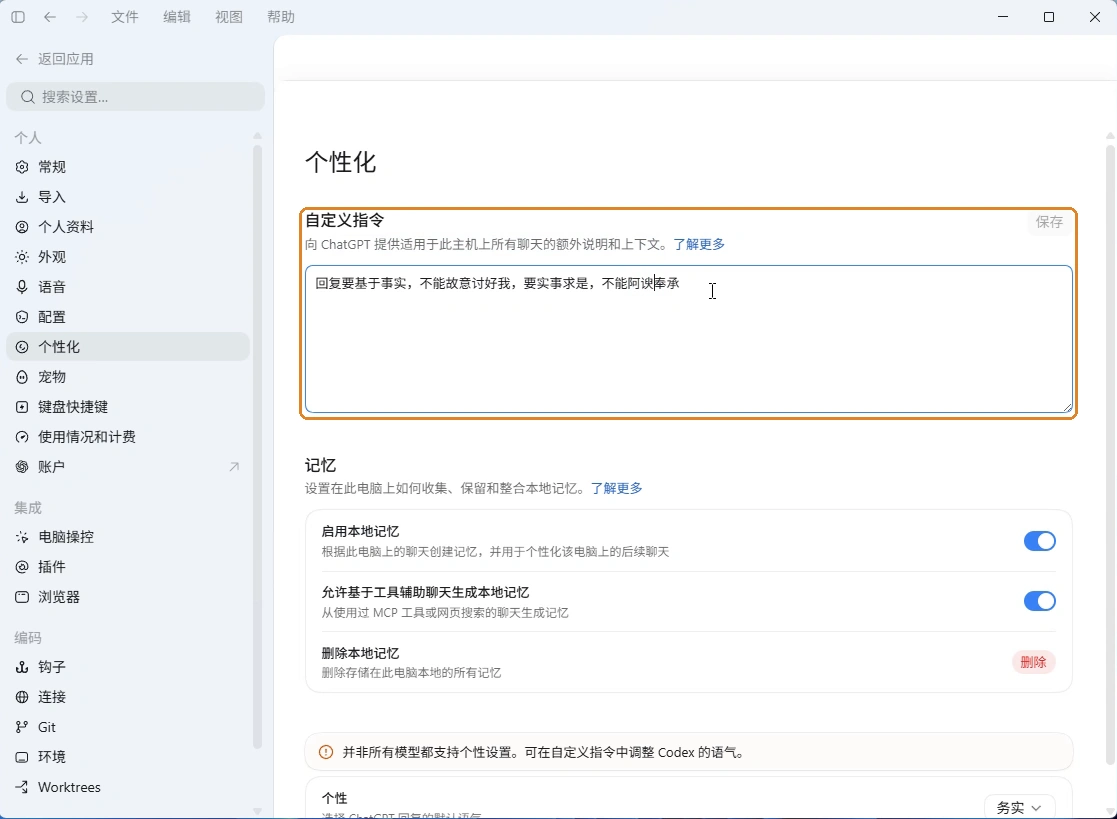Save custom instructions with 保存

click(x=1049, y=222)
